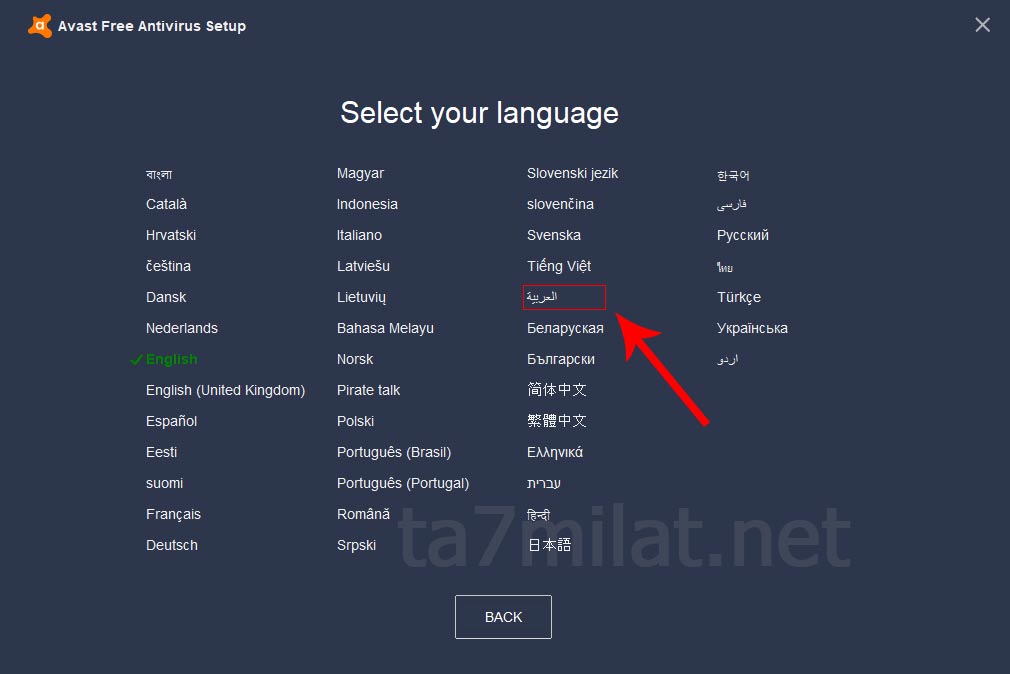Select Español language
This screenshot has height=674, width=1010.
[x=171, y=421]
